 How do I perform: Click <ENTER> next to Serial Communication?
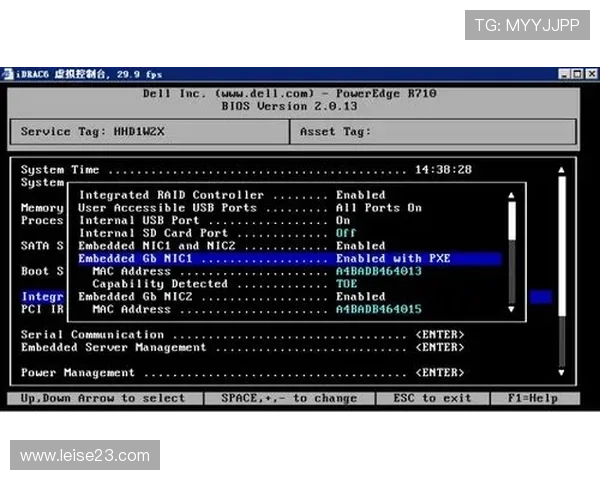click(440, 335)
